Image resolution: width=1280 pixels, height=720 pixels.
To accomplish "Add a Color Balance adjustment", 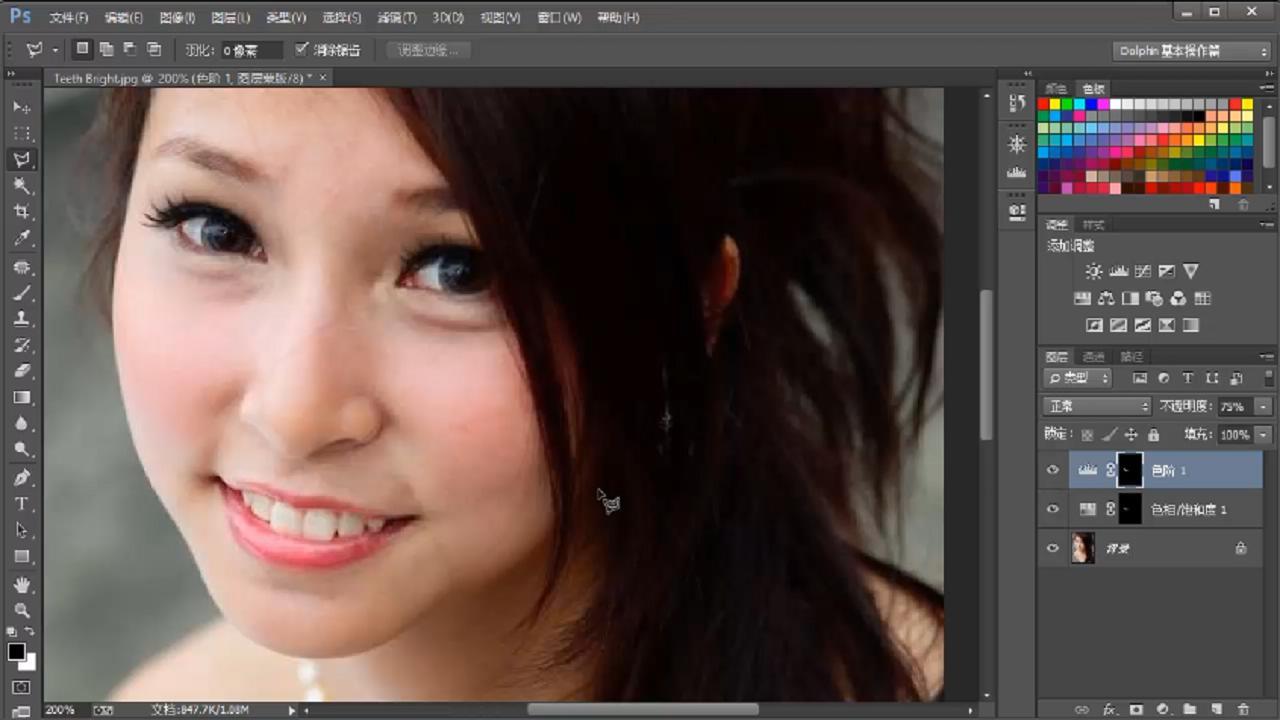I will (1106, 298).
